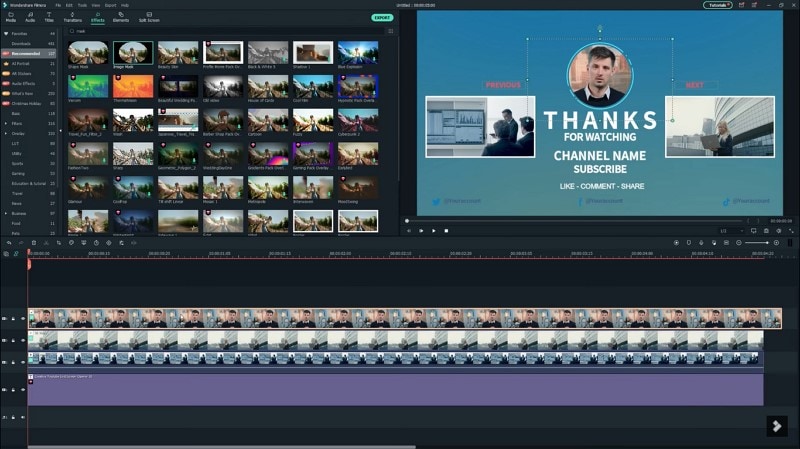This screenshot has width=800, height=449.
Task: Stop the preview playback
Action: (x=446, y=231)
